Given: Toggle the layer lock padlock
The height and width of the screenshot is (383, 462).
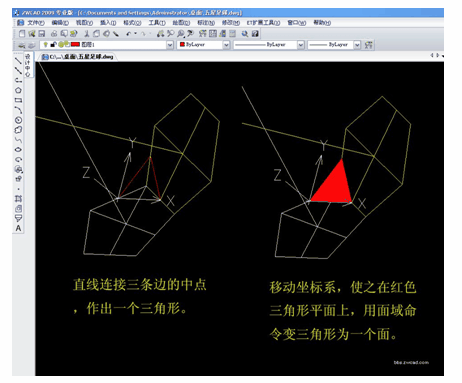Looking at the screenshot, I should 53,44.
